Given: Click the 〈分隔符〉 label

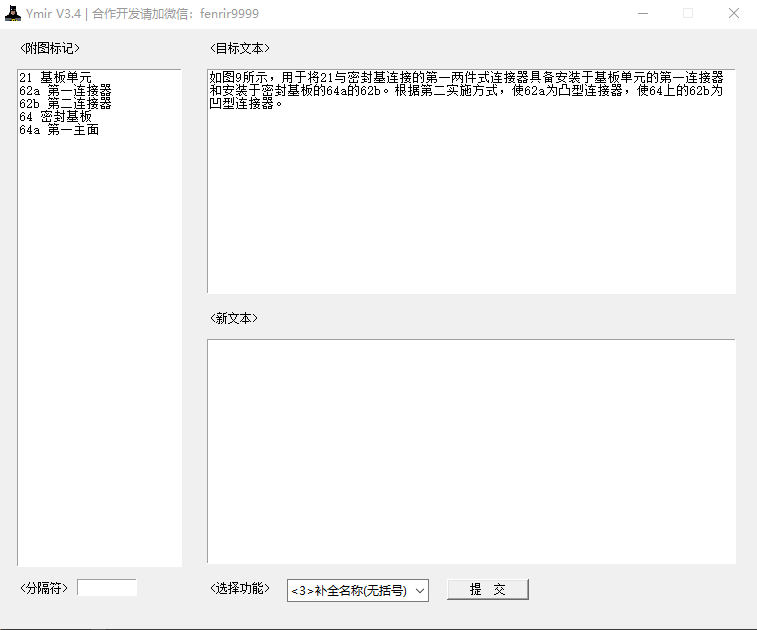Looking at the screenshot, I should 44,588.
